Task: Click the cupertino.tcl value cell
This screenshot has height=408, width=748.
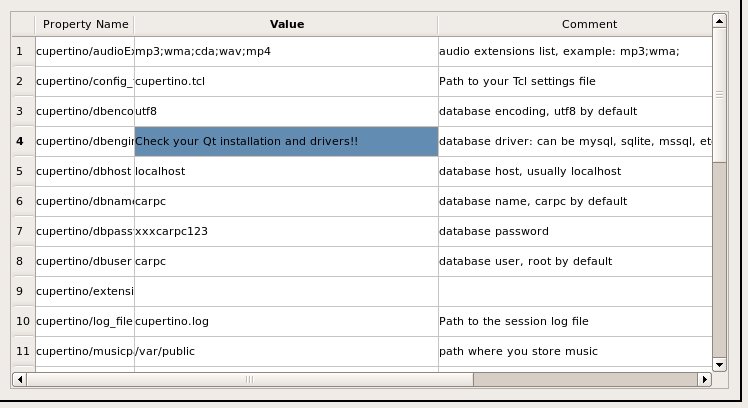Action: 286,81
